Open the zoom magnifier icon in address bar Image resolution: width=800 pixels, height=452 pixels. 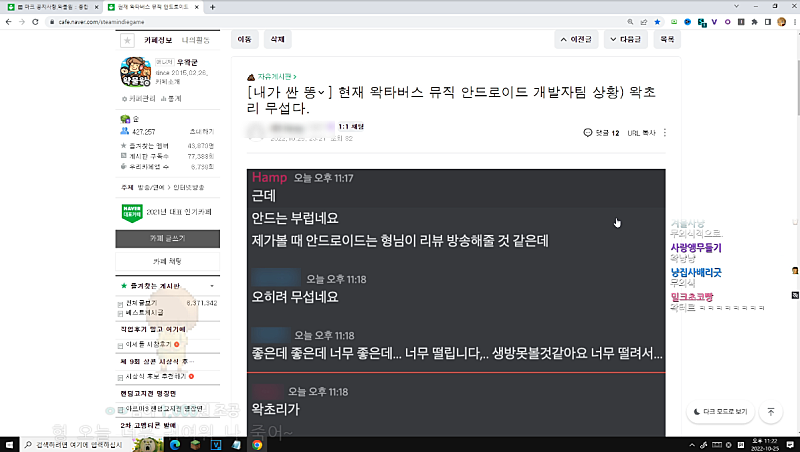point(630,22)
